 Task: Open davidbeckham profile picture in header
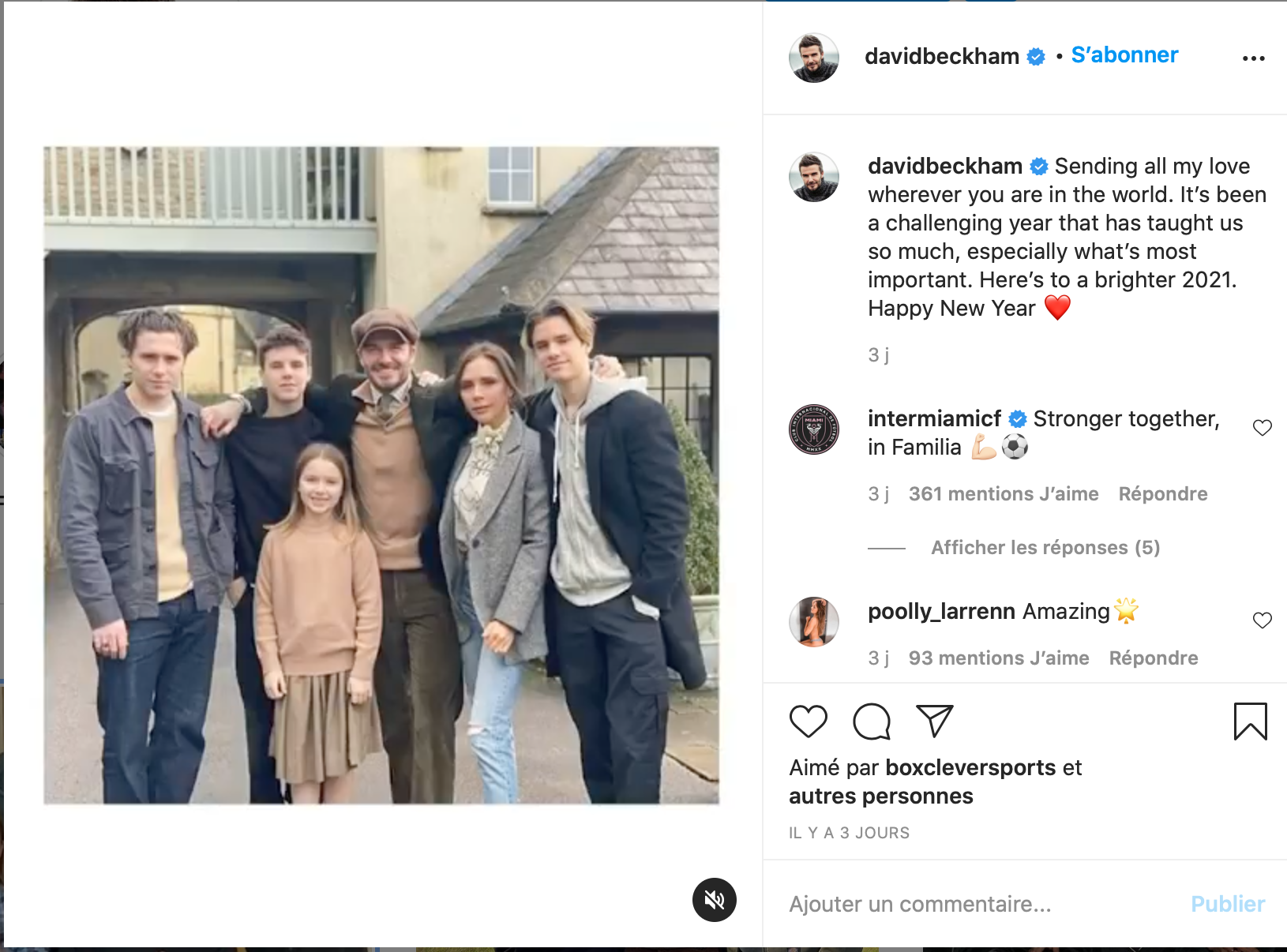(813, 58)
